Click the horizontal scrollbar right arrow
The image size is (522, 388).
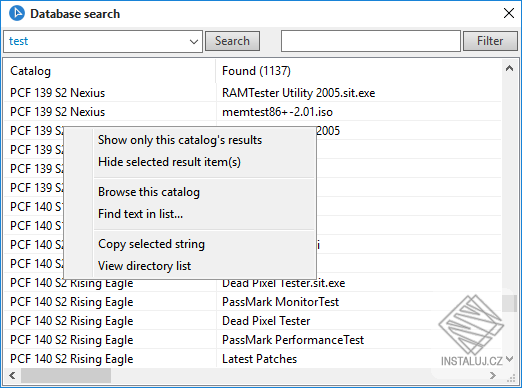(493, 376)
